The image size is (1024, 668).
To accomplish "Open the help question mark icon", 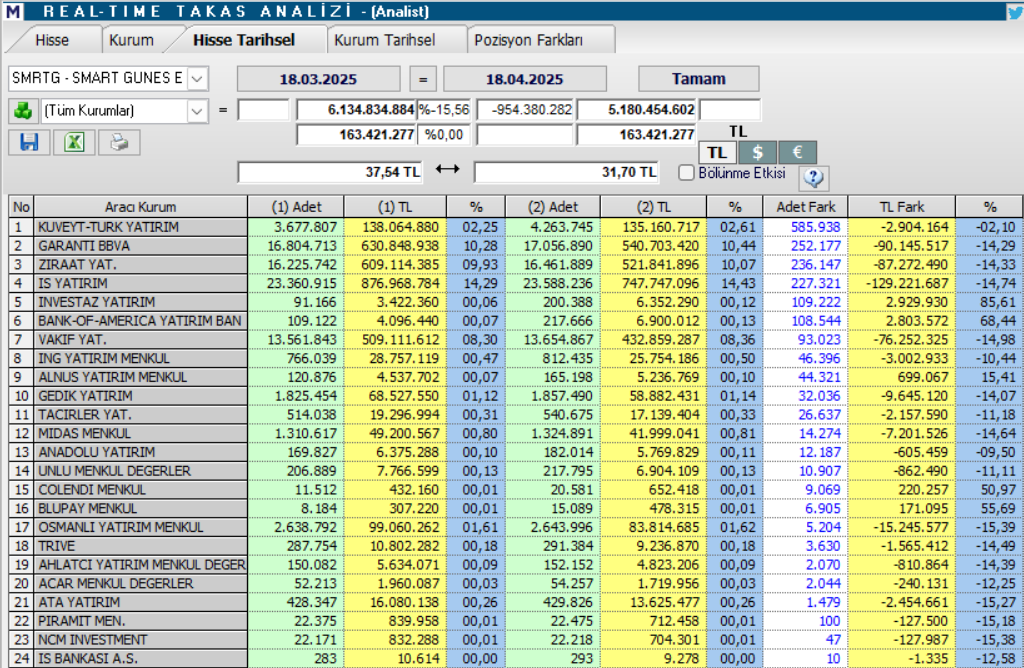I will pyautogui.click(x=813, y=177).
